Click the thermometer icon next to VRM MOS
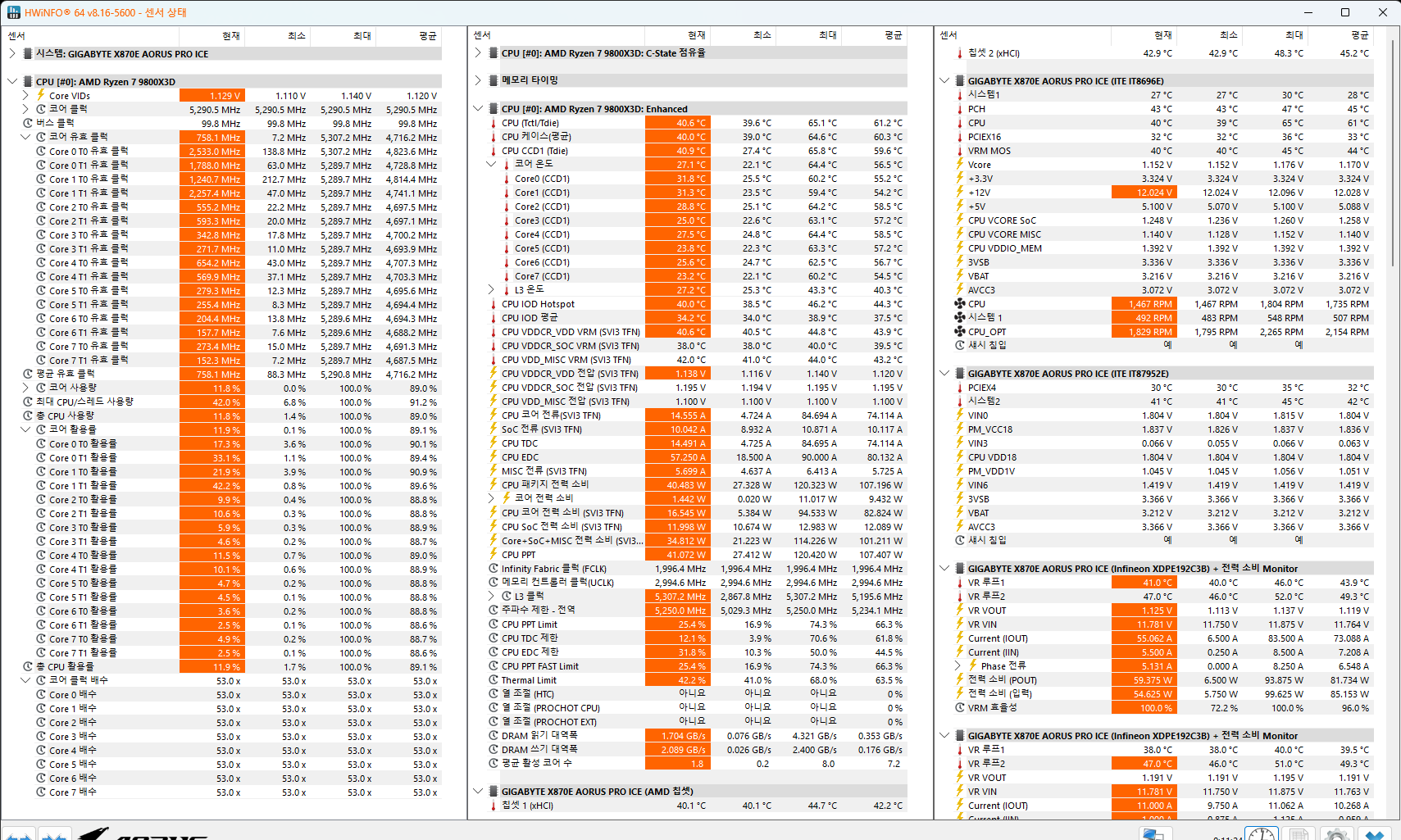Screen dimensions: 1401x840 tap(959, 151)
